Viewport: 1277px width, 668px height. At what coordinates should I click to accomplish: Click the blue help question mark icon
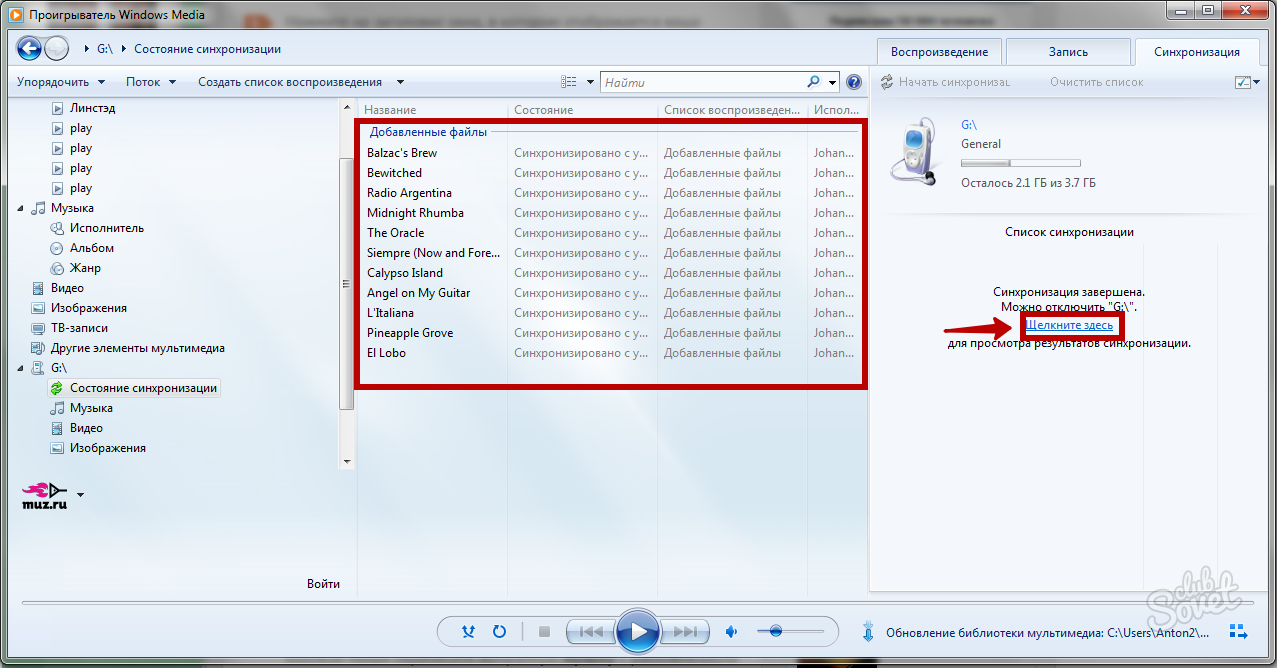[x=854, y=82]
